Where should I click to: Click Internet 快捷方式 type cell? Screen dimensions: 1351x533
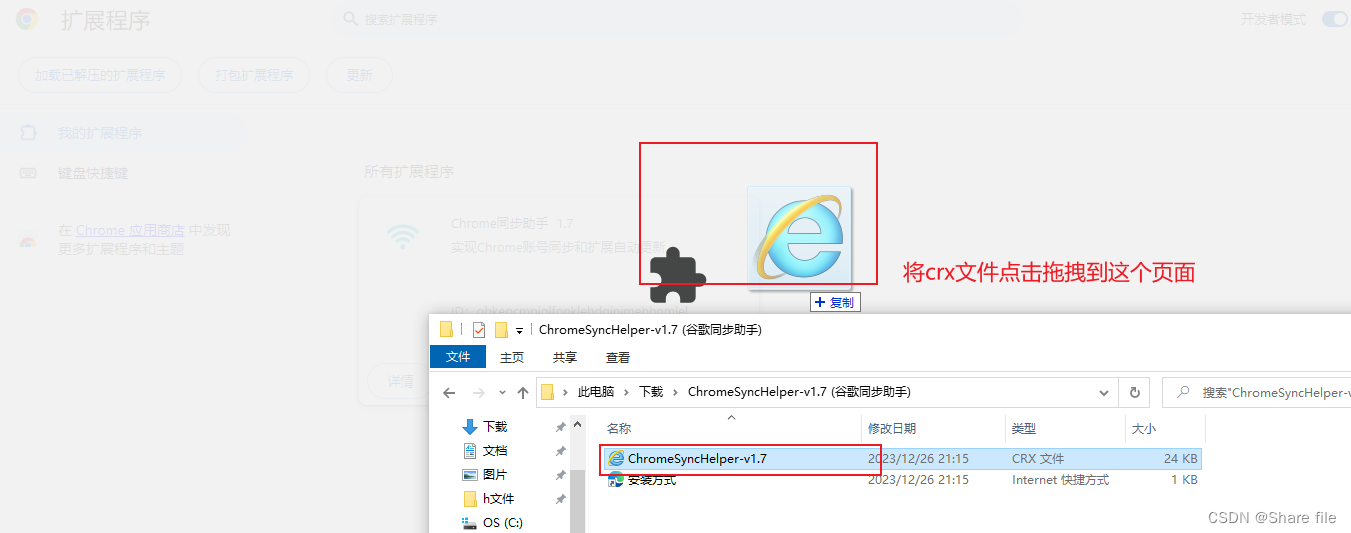[1060, 480]
